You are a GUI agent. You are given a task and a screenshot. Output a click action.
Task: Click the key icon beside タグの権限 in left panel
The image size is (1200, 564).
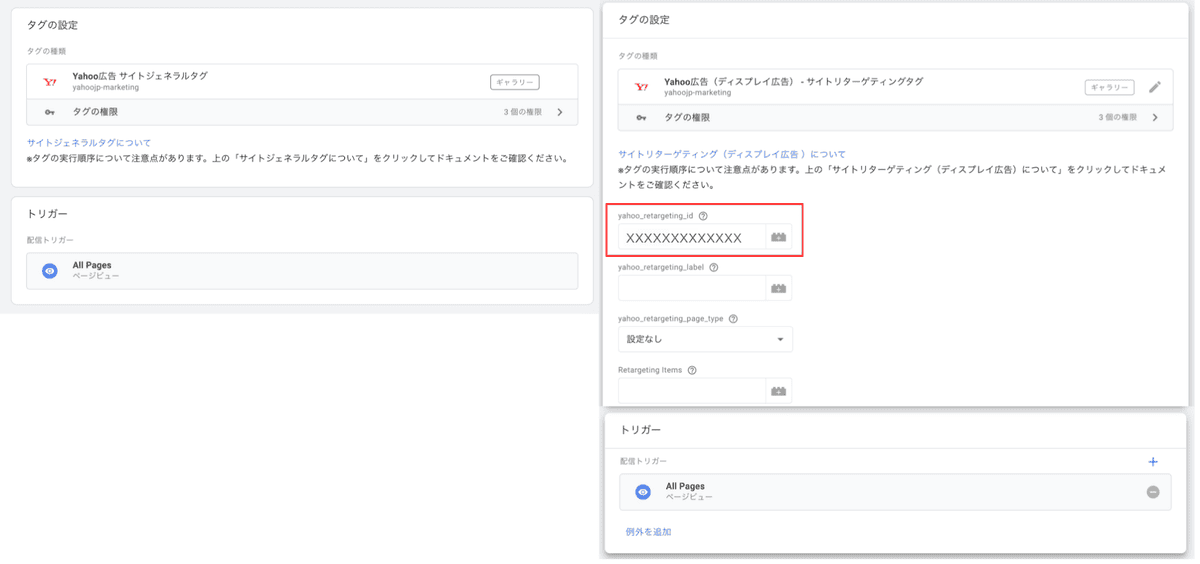[x=50, y=112]
